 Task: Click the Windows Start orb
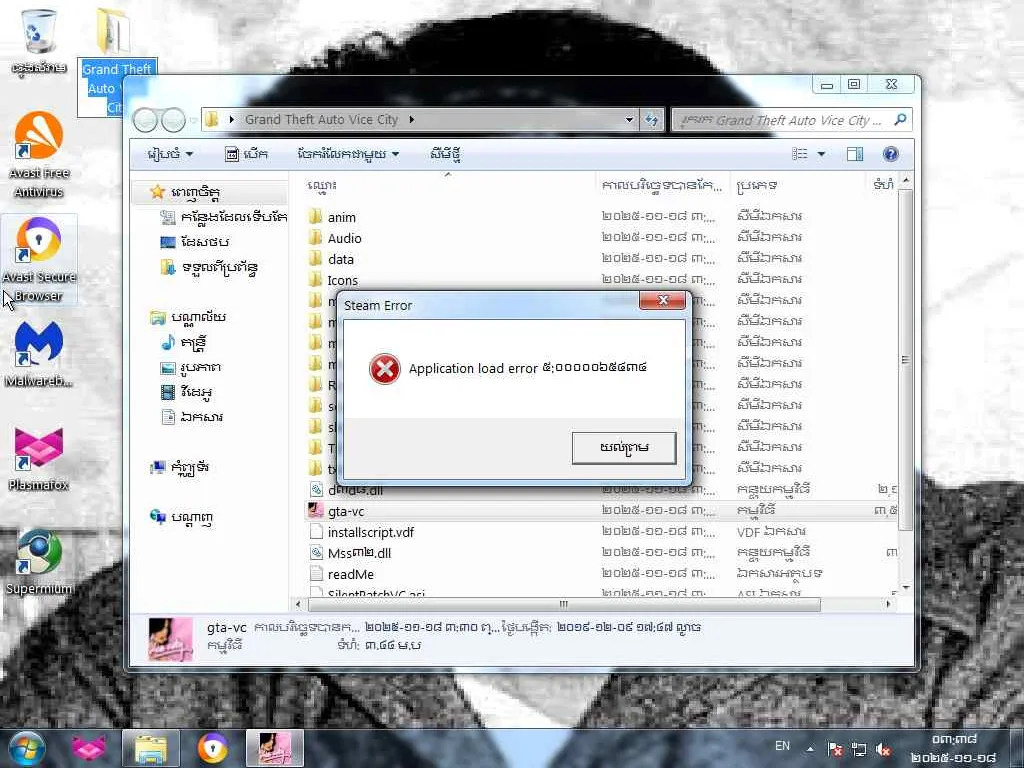[27, 748]
